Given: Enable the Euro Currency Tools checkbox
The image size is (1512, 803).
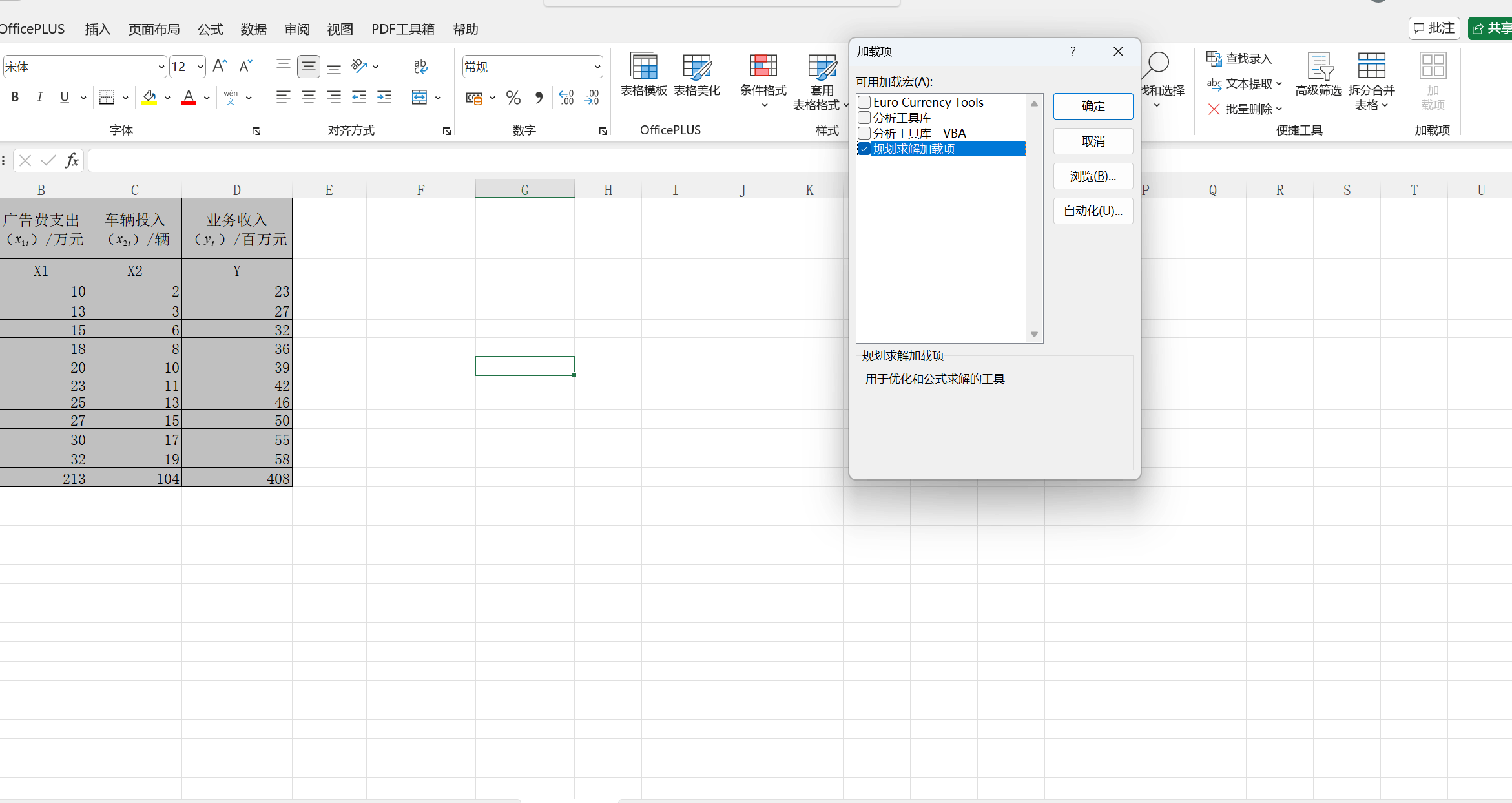Looking at the screenshot, I should coord(864,102).
